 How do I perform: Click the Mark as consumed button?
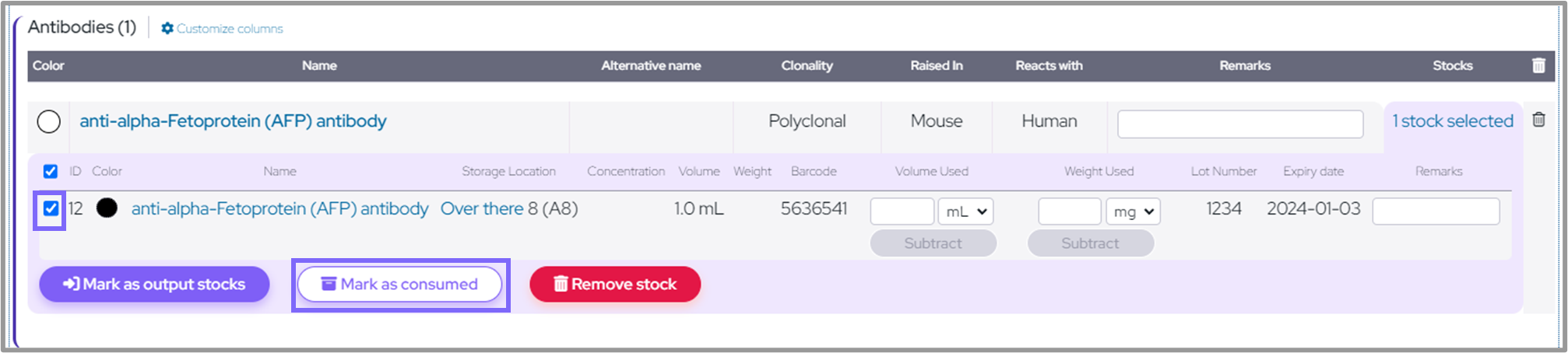tap(400, 285)
